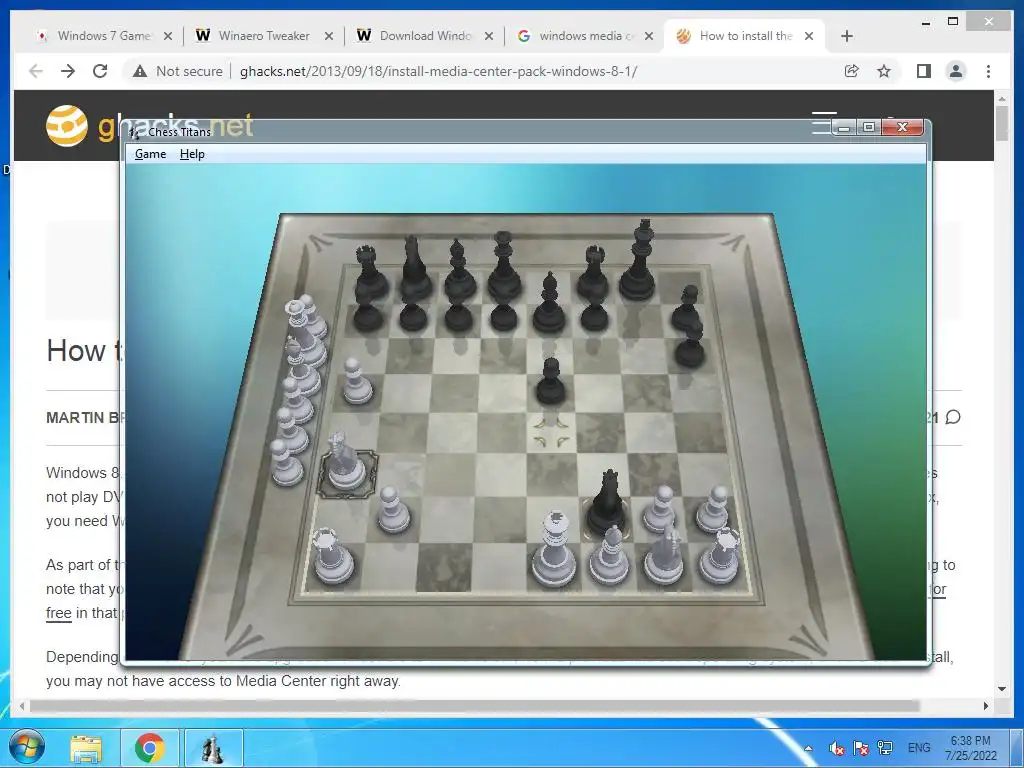Click the author name MARTIN
The width and height of the screenshot is (1024, 768).
click(x=72, y=418)
